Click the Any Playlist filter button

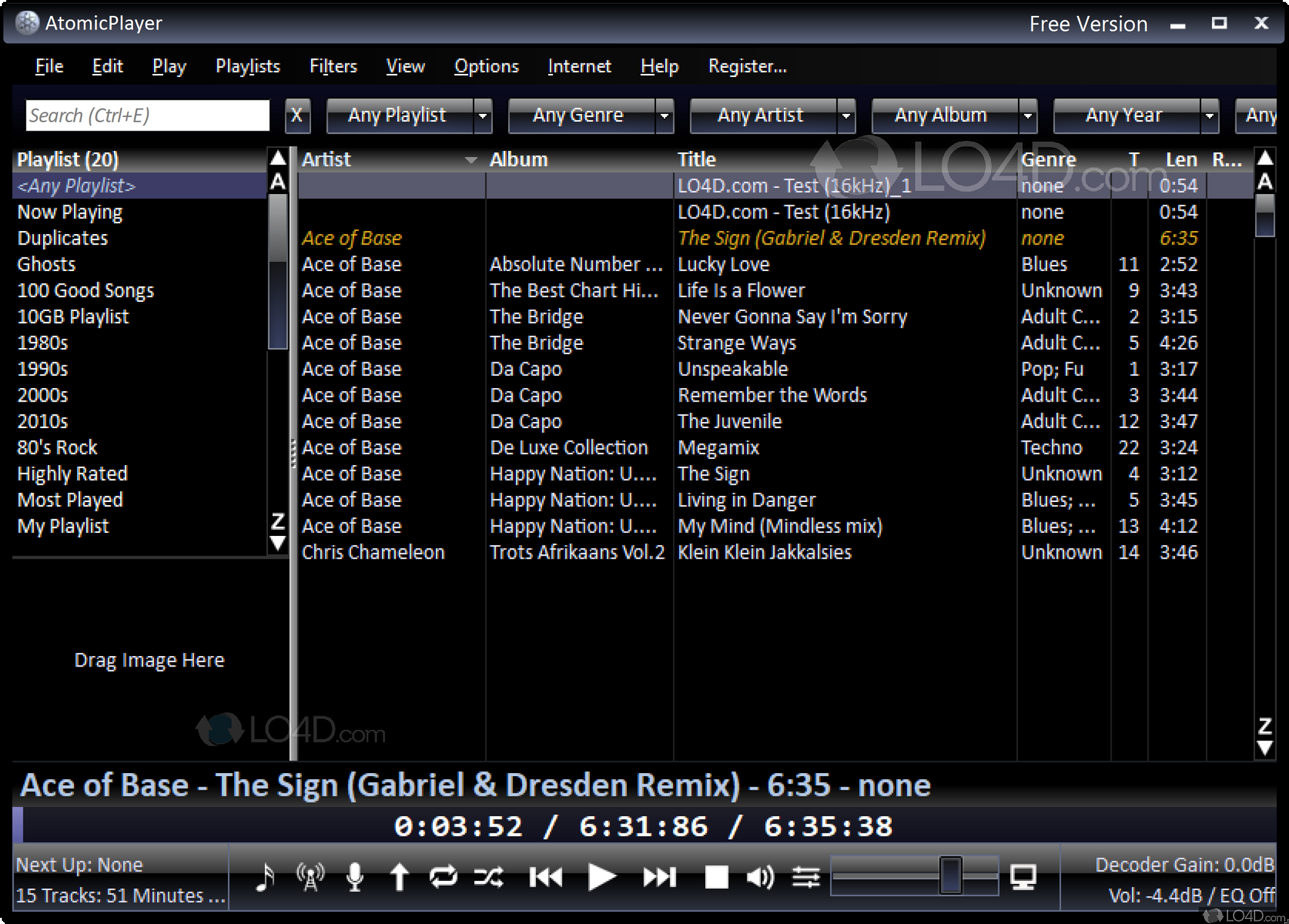tap(400, 115)
